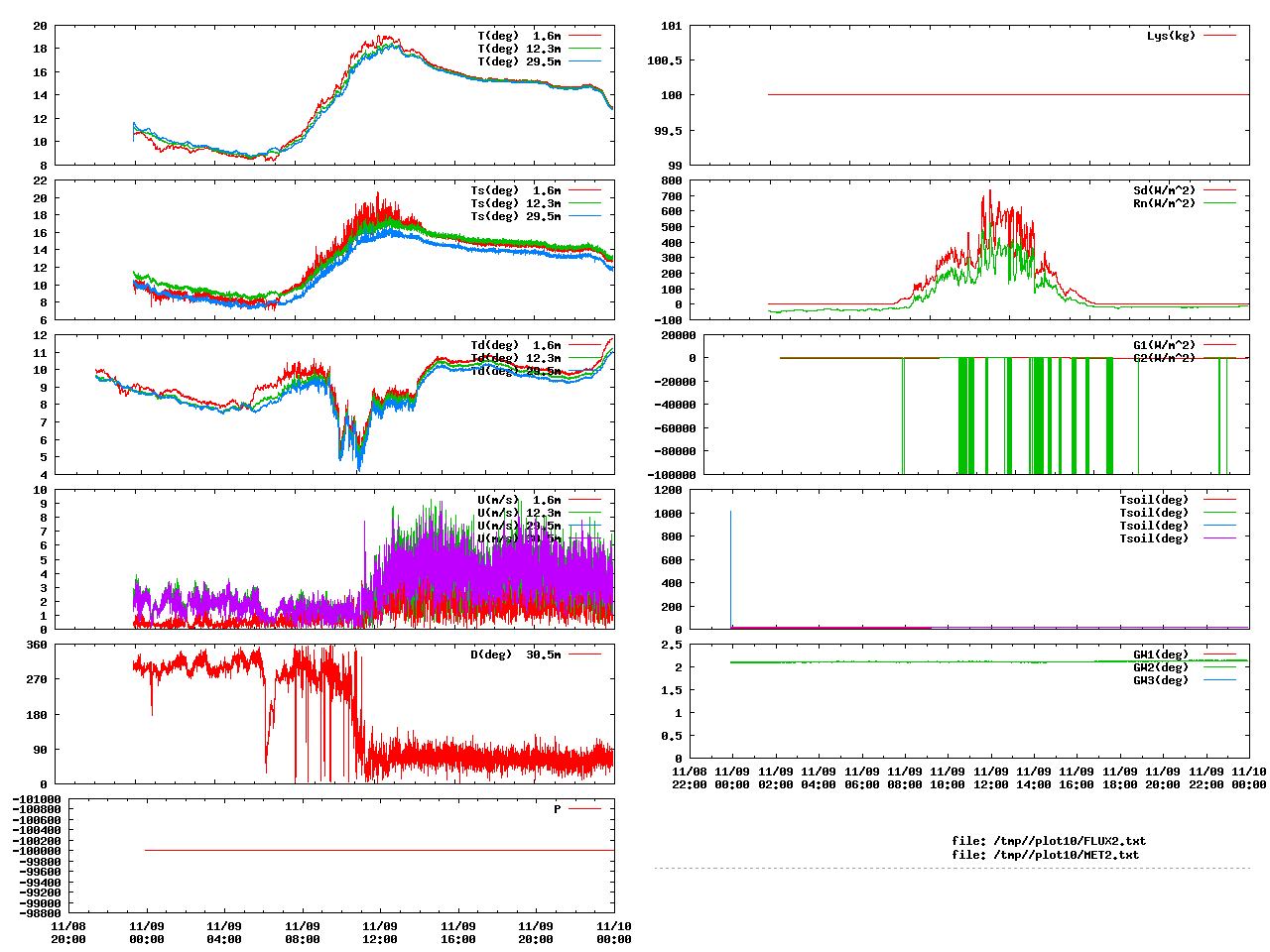Click the green line sample beside Rn(W/m^2)
The width and height of the screenshot is (1270, 952).
1220,203
